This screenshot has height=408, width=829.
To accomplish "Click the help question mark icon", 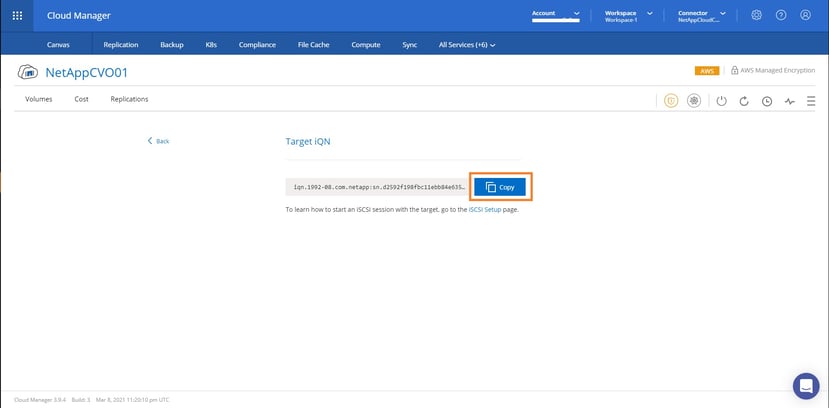I will tap(780, 15).
